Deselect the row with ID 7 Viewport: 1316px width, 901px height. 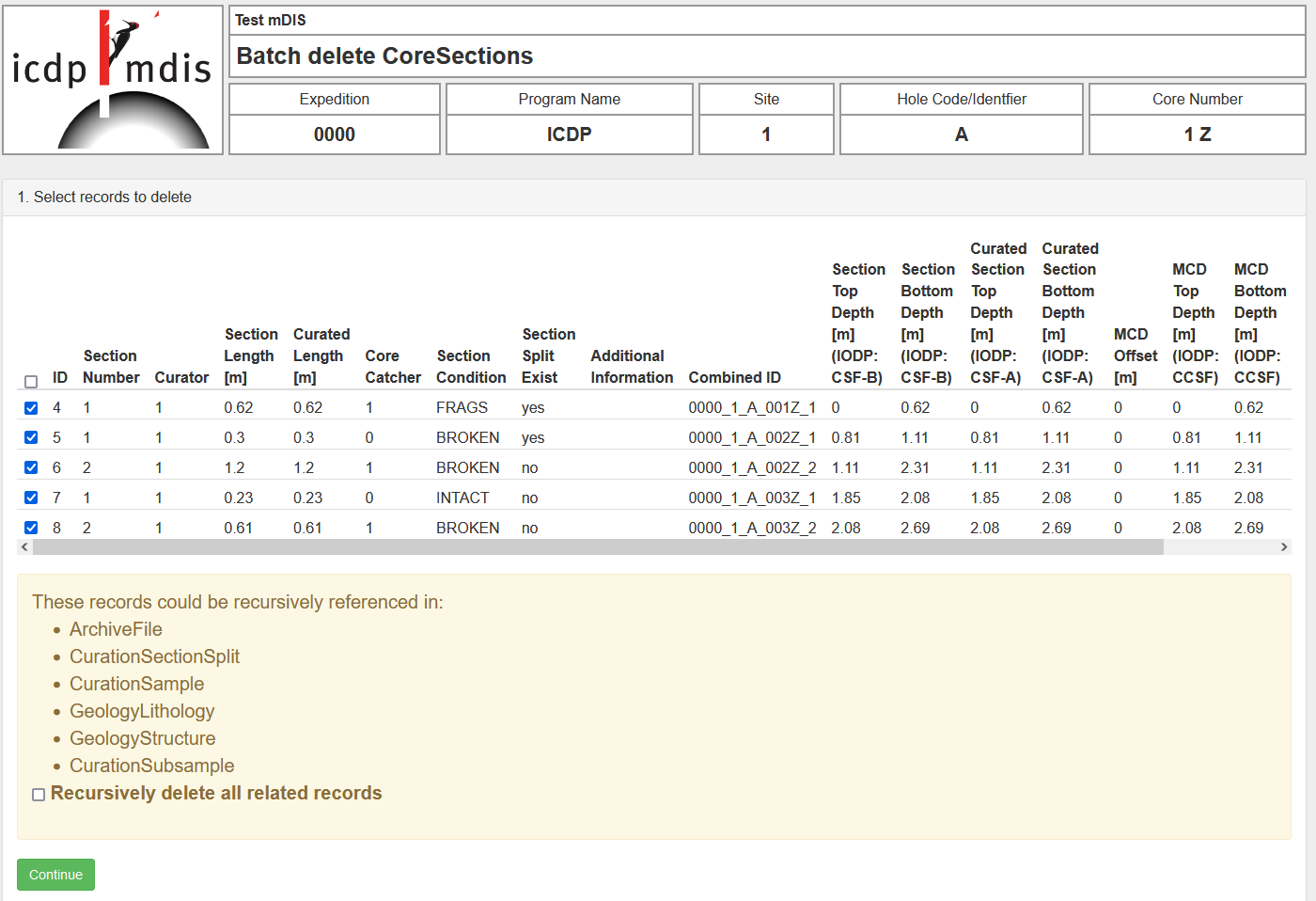click(31, 498)
